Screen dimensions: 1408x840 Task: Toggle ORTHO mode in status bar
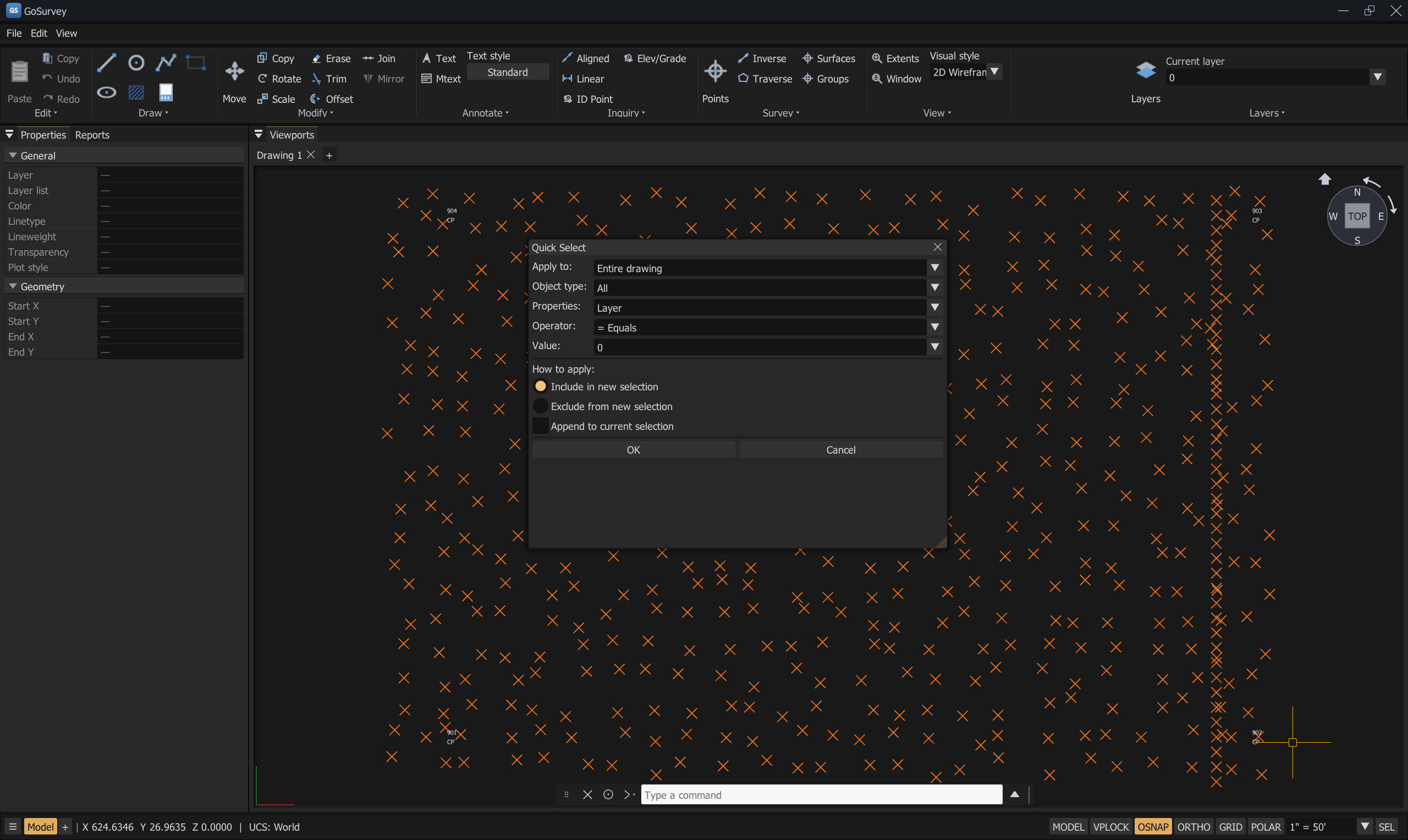tap(1193, 826)
